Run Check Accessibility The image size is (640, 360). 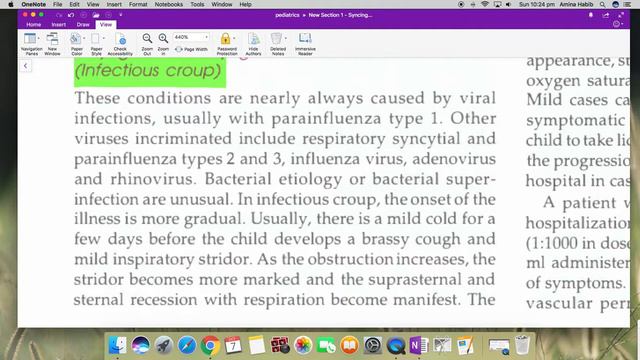click(120, 44)
